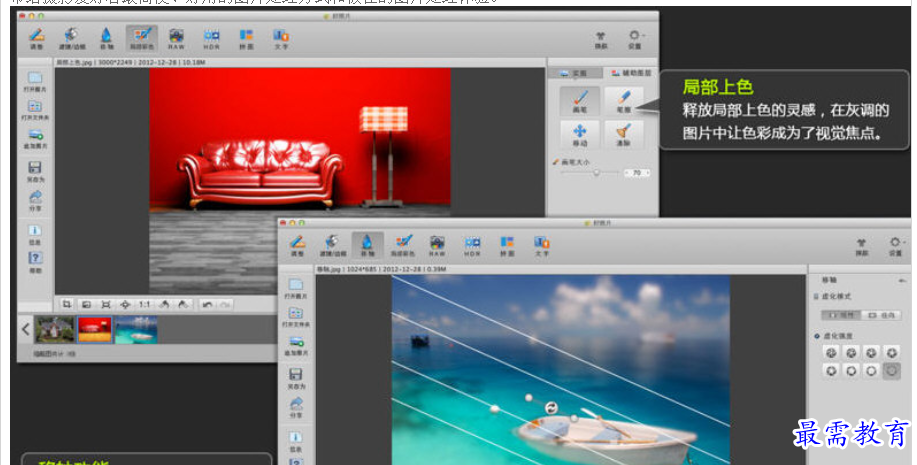The height and width of the screenshot is (465, 917).
Task: Click 另存为 floppy icon in red sofa window
Action: (x=35, y=172)
